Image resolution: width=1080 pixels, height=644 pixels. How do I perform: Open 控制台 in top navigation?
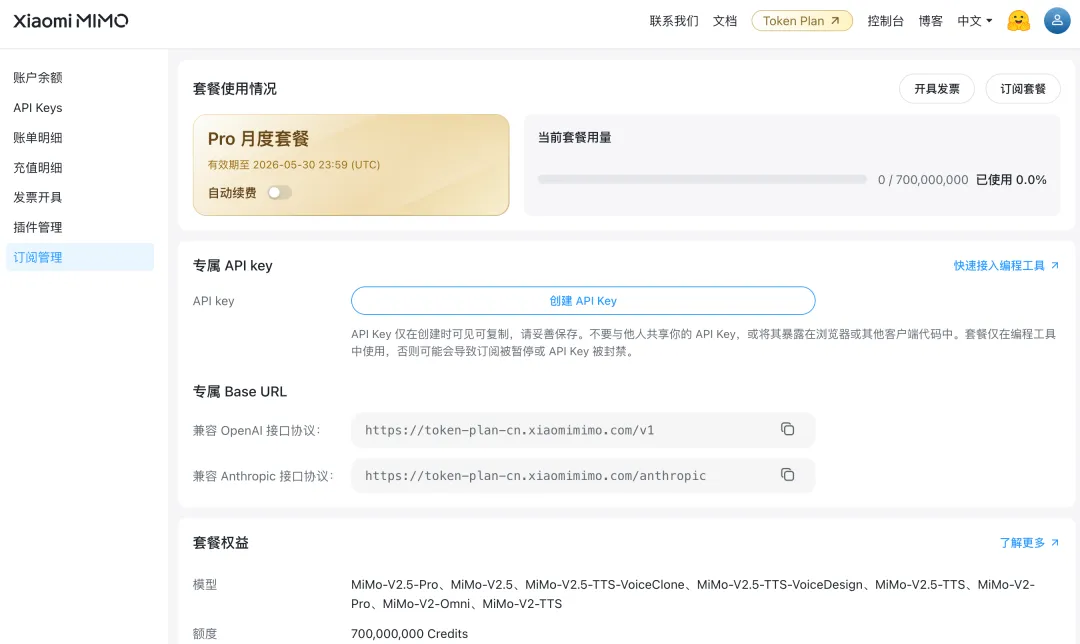pyautogui.click(x=885, y=20)
